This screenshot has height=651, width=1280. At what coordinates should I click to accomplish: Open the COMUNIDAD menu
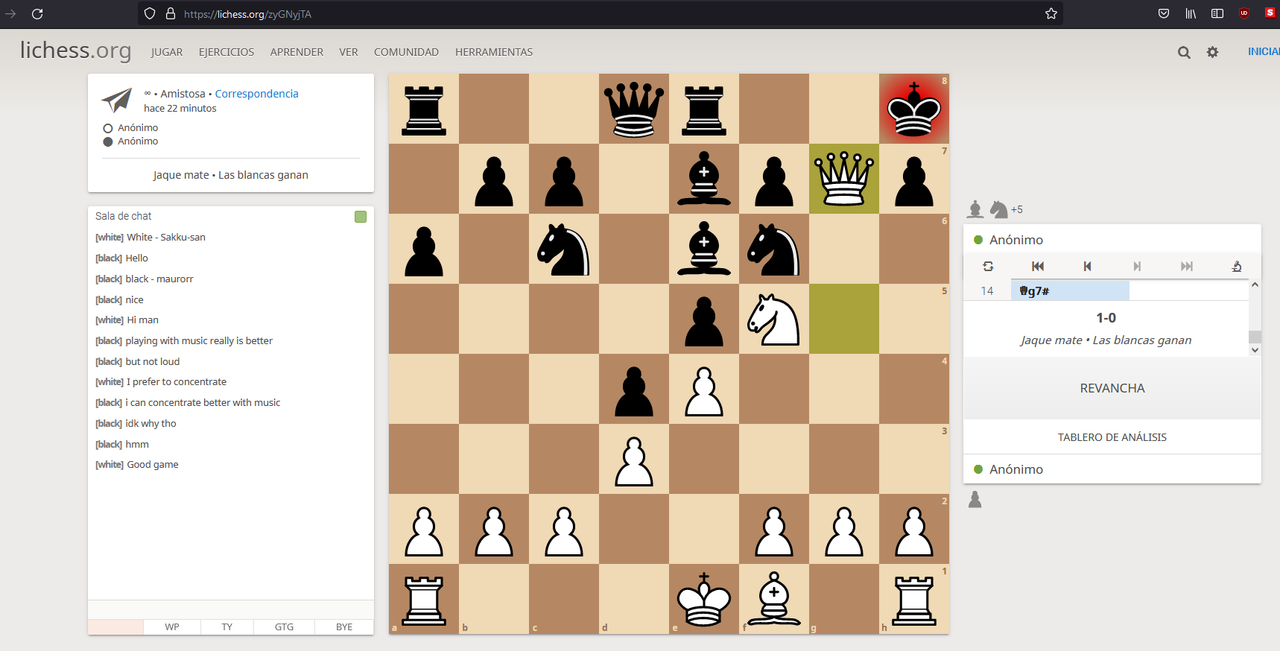coord(406,52)
